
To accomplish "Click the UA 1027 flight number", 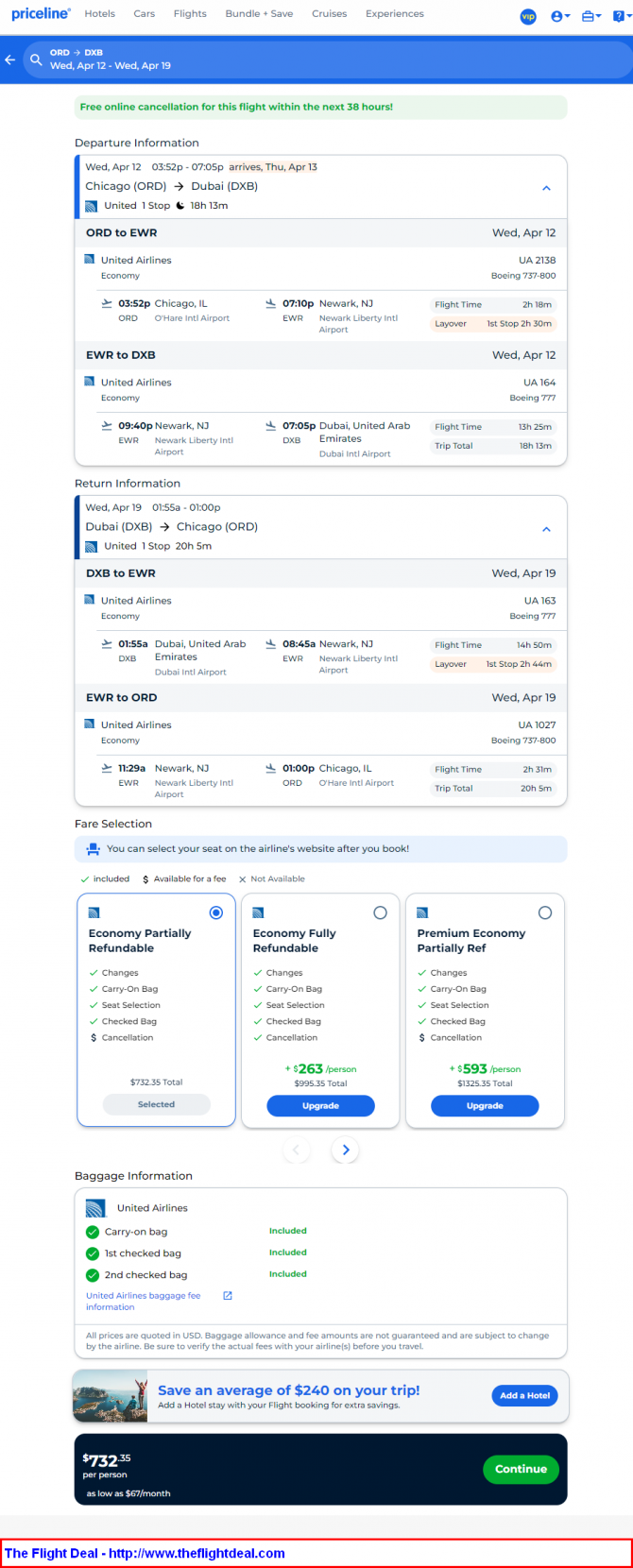I will [x=537, y=725].
